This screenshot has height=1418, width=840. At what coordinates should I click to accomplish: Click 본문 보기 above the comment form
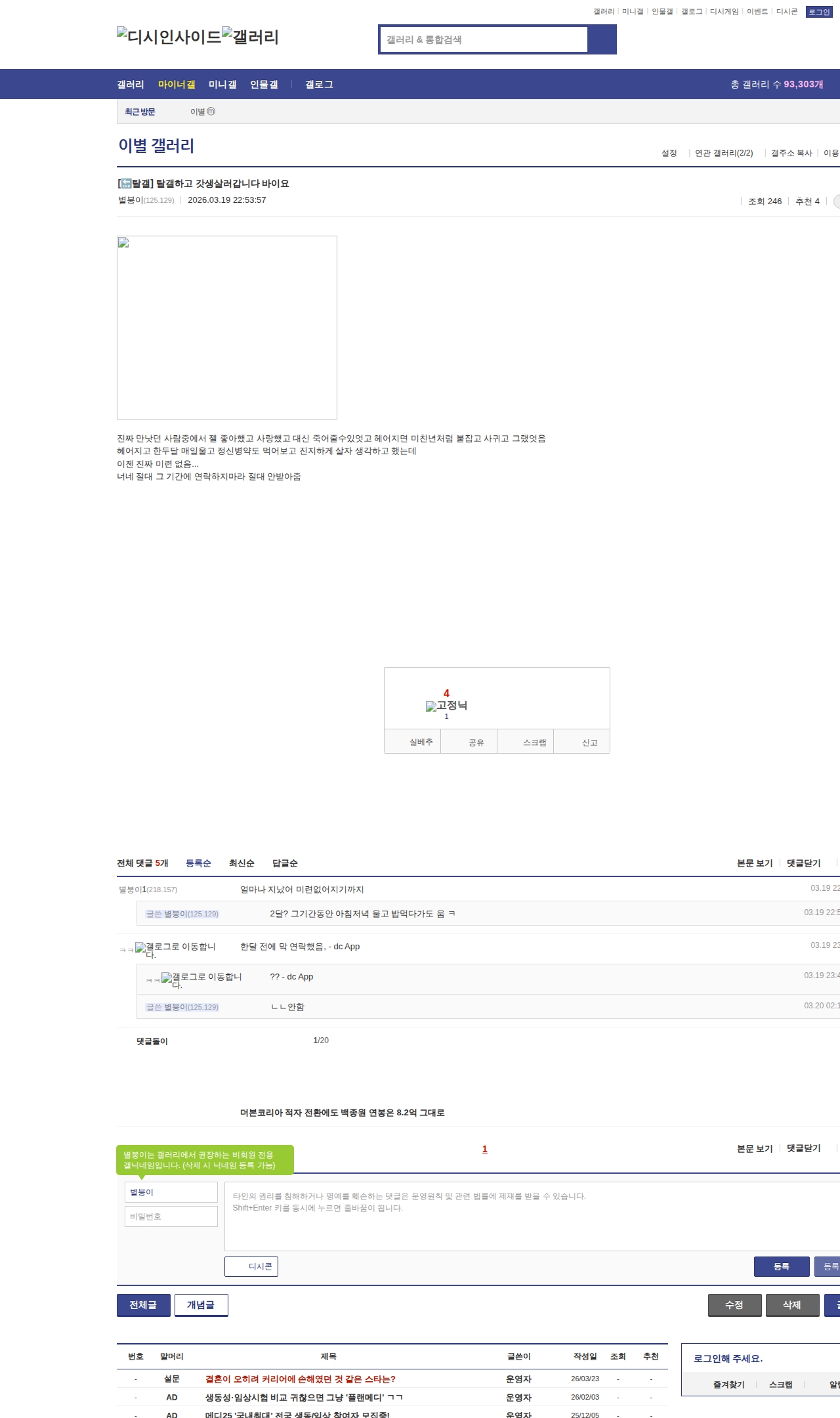pos(755,1148)
